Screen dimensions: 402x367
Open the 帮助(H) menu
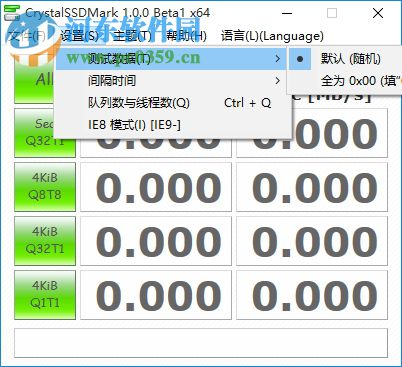point(186,36)
